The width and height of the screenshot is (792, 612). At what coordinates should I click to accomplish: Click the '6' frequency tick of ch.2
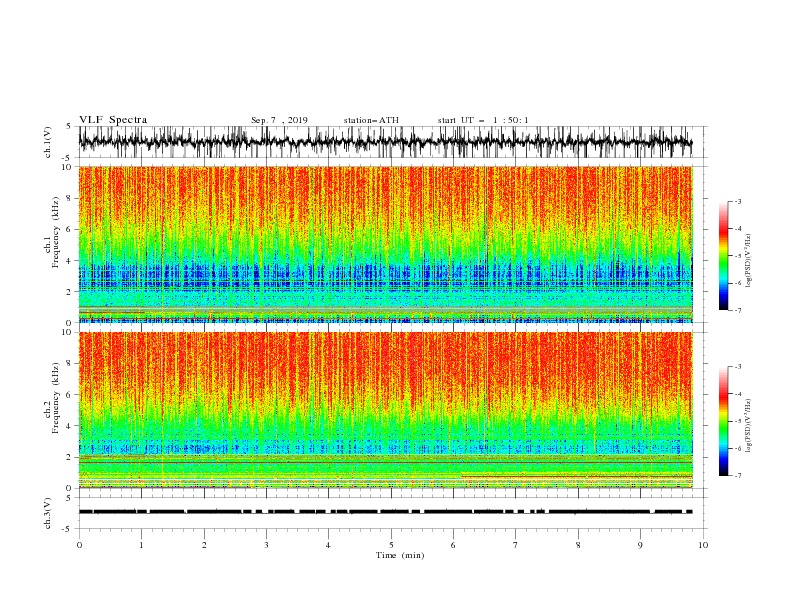point(70,395)
